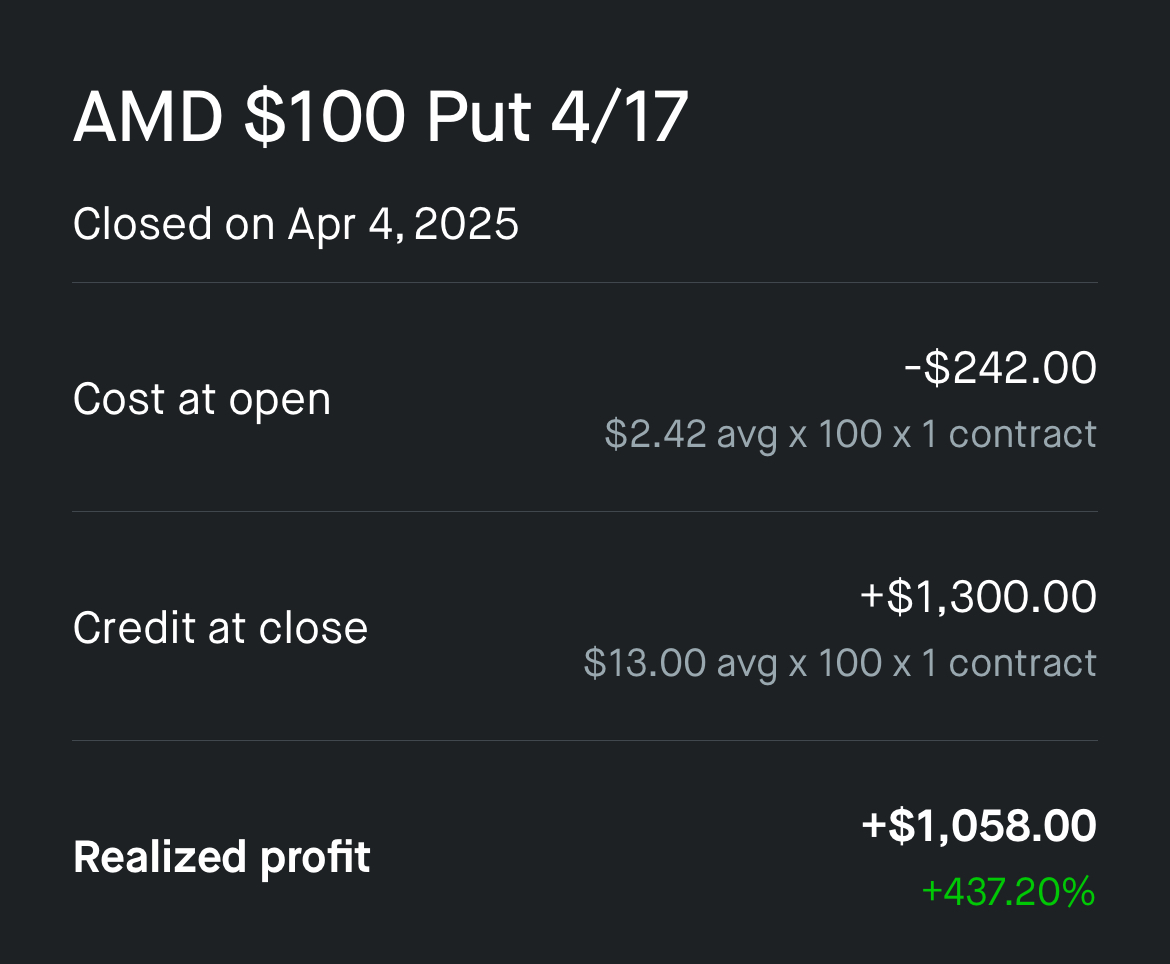Select the word Put in the title

(x=479, y=116)
